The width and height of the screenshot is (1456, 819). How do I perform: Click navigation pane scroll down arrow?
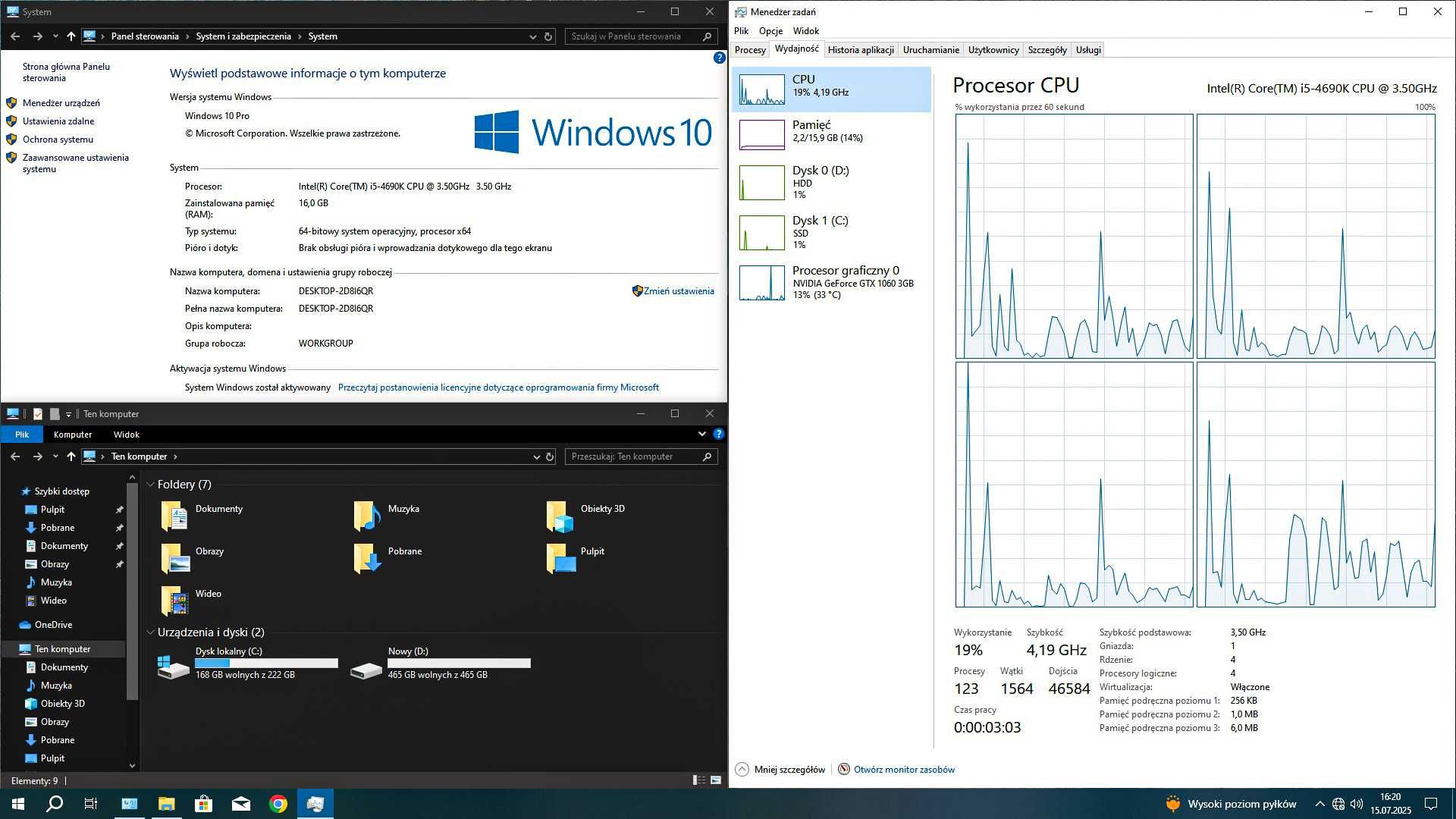132,766
